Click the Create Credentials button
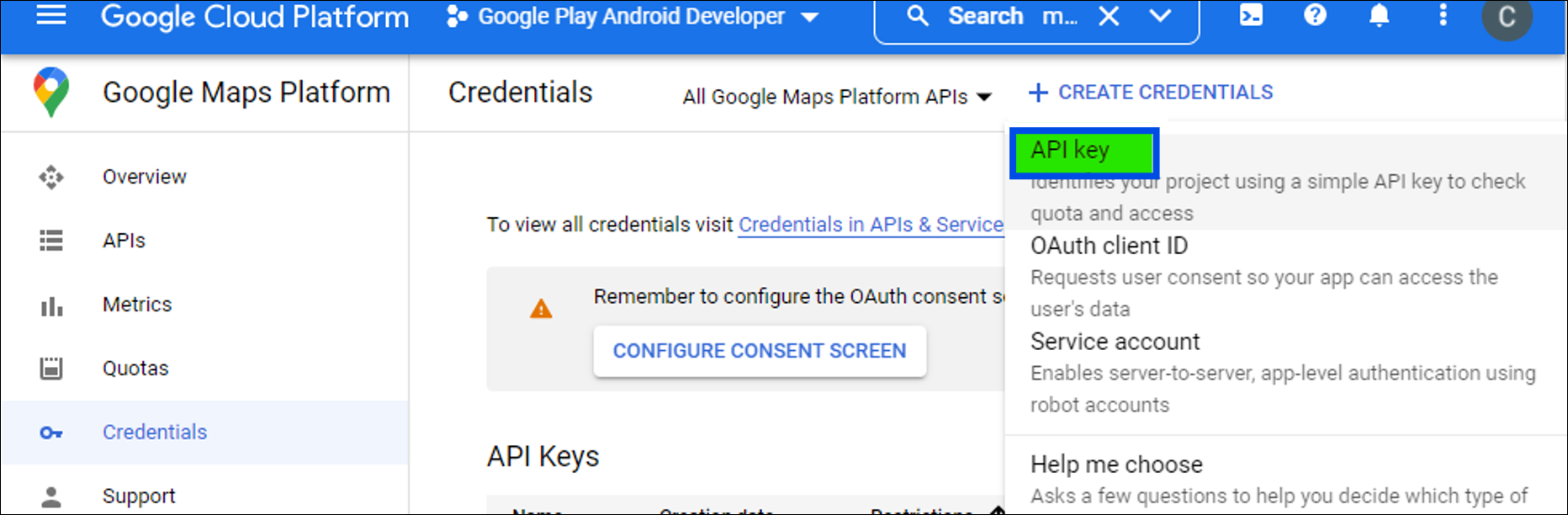 click(x=1150, y=93)
